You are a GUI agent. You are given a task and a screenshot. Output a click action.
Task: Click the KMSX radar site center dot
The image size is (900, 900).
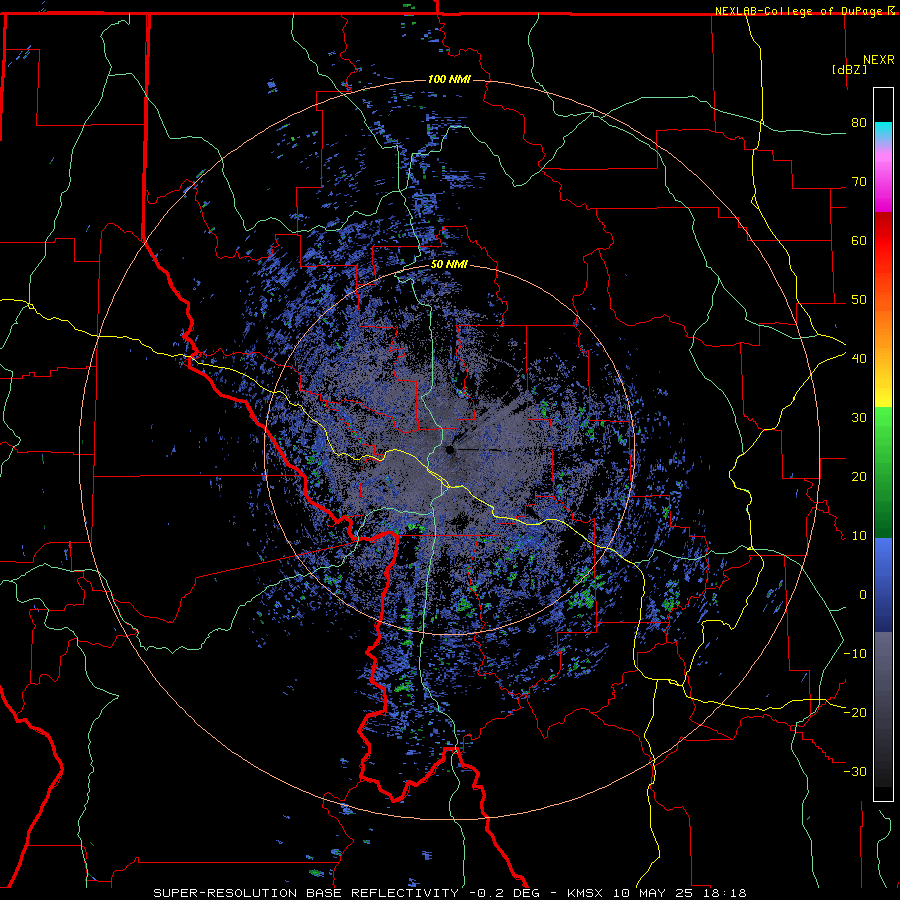449,449
